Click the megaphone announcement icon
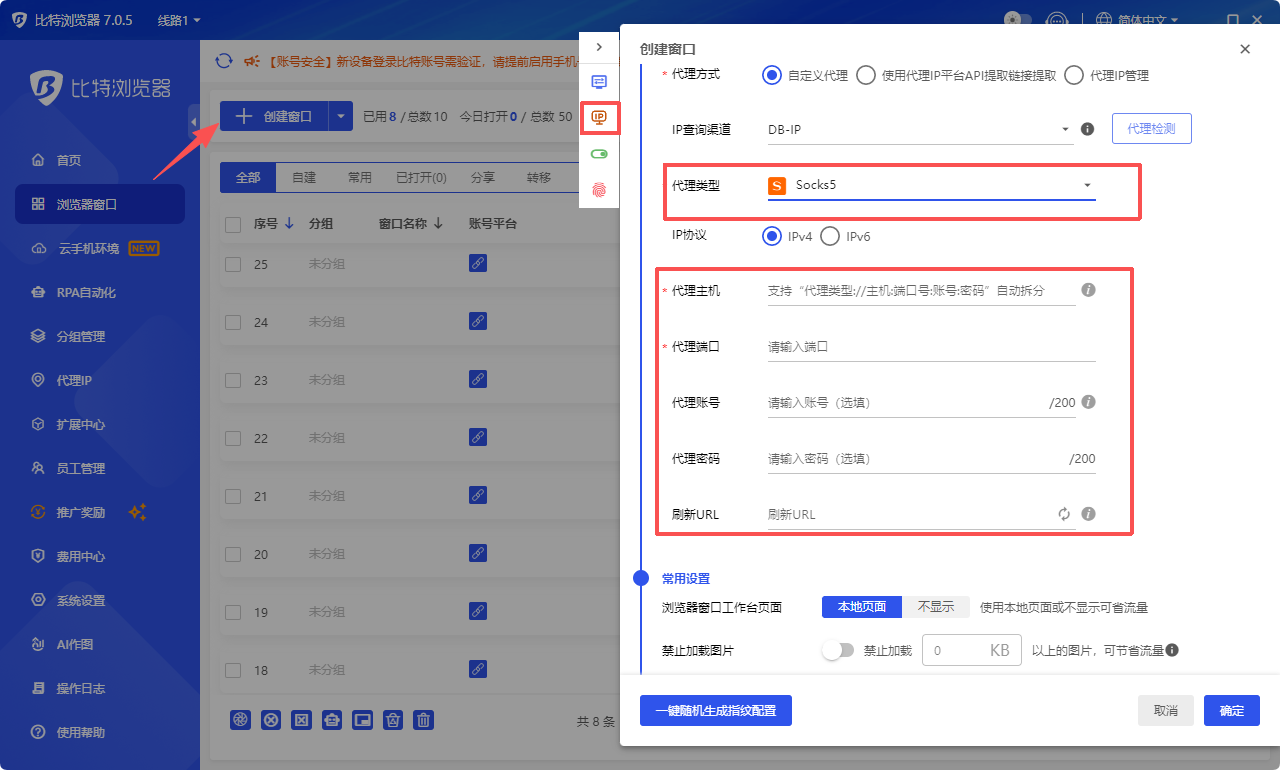 tap(252, 61)
